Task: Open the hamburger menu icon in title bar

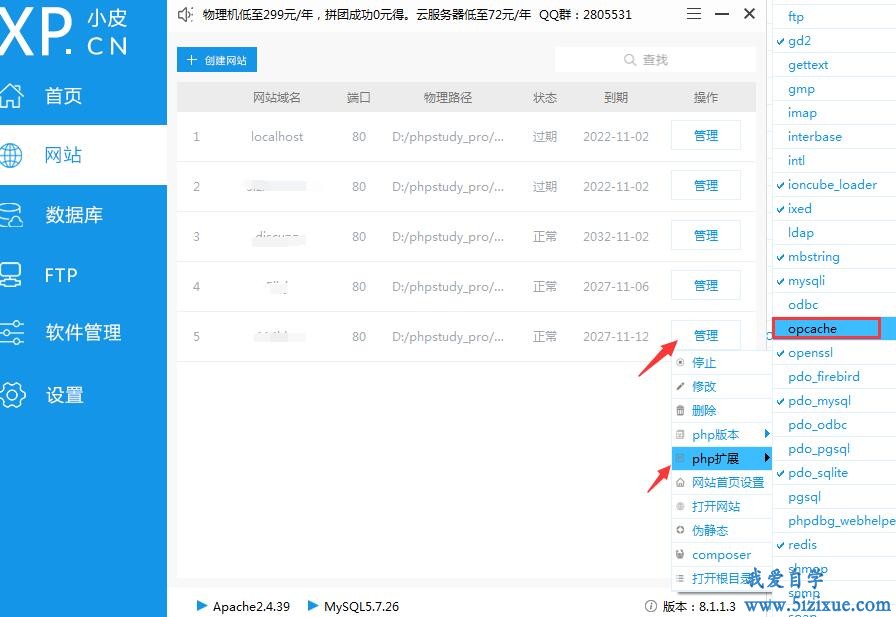Action: (x=694, y=14)
